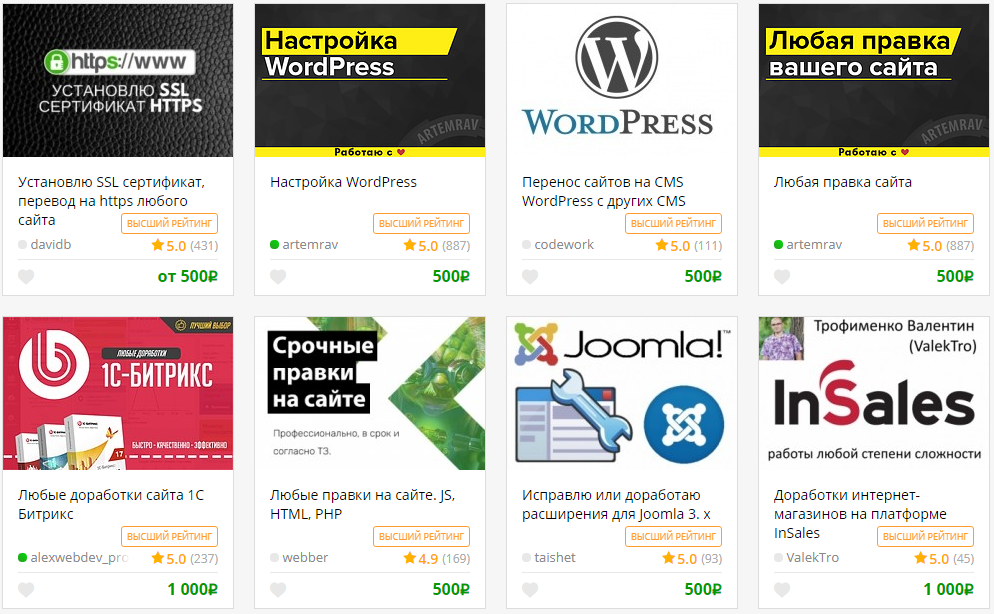Click the ВЫСШИЙ РЕЙТИНГ badge on ValekTro's card

coord(924,536)
